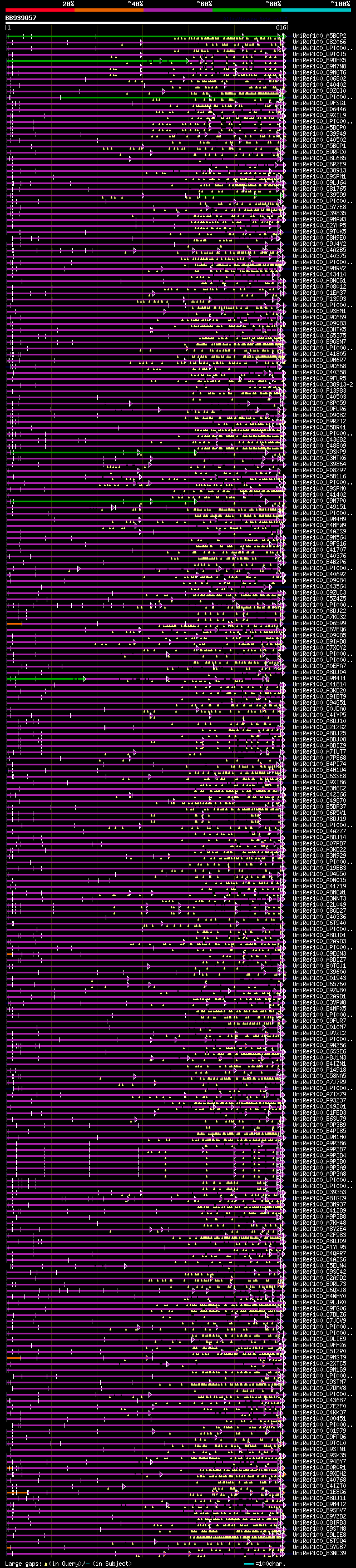Select the UniRef100_Q9SPM1 label
Screen dimensions: 356x1568
319,176
